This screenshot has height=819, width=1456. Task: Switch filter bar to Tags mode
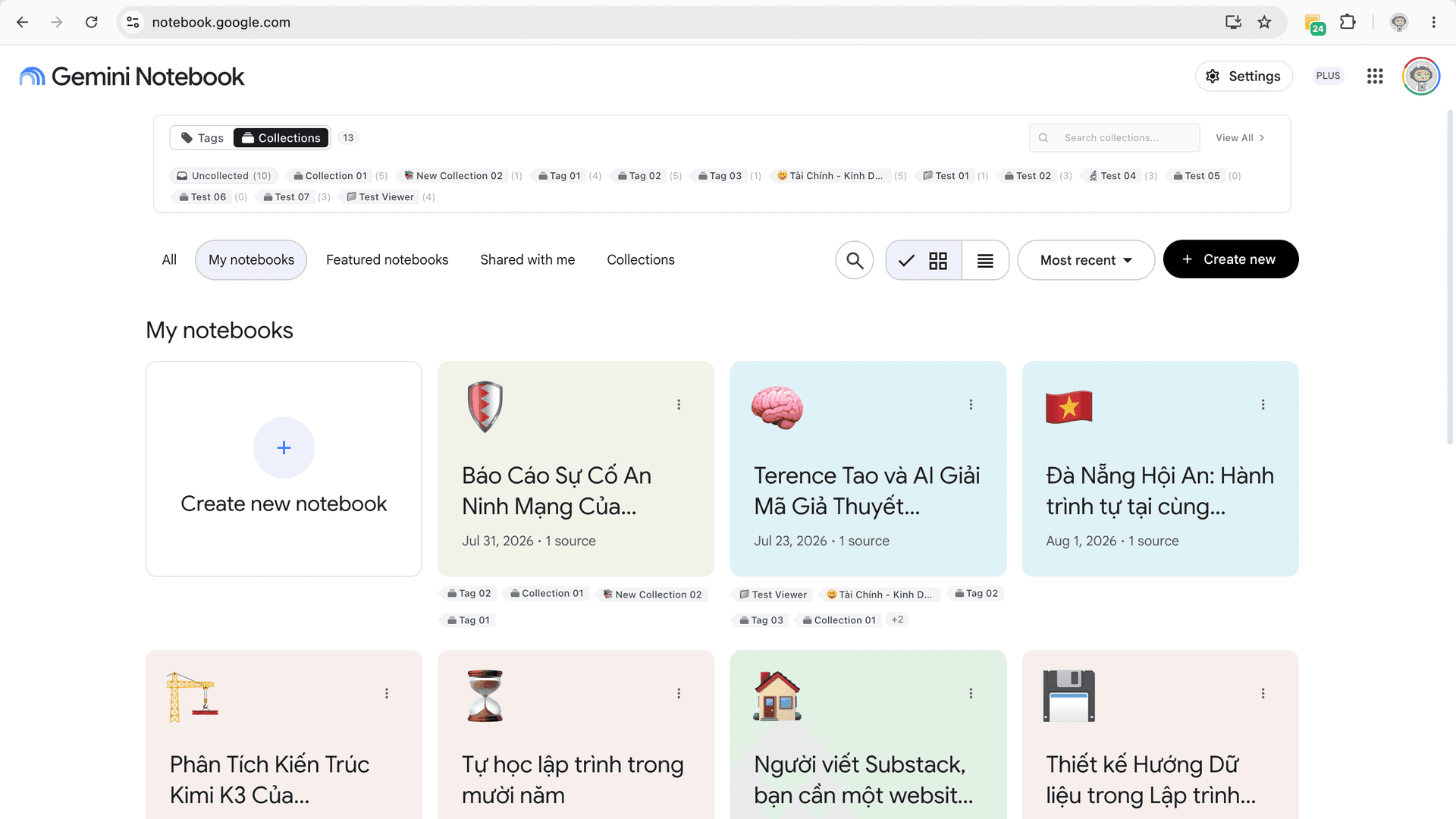click(x=202, y=138)
